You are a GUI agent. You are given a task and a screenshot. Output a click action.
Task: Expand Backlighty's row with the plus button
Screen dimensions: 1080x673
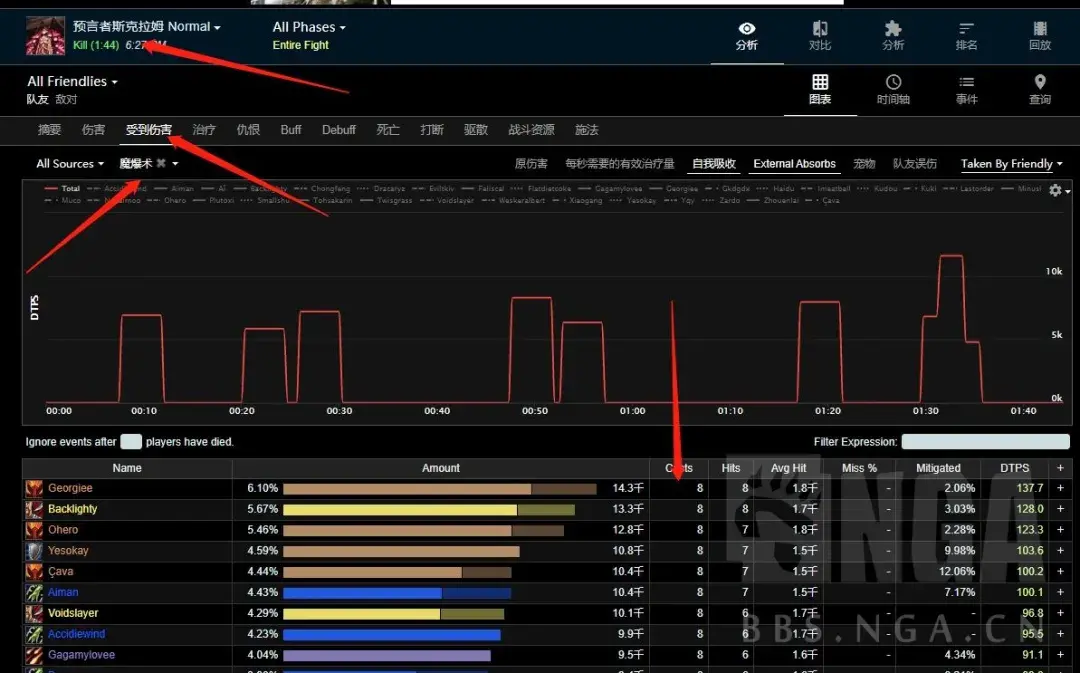[x=1060, y=509]
